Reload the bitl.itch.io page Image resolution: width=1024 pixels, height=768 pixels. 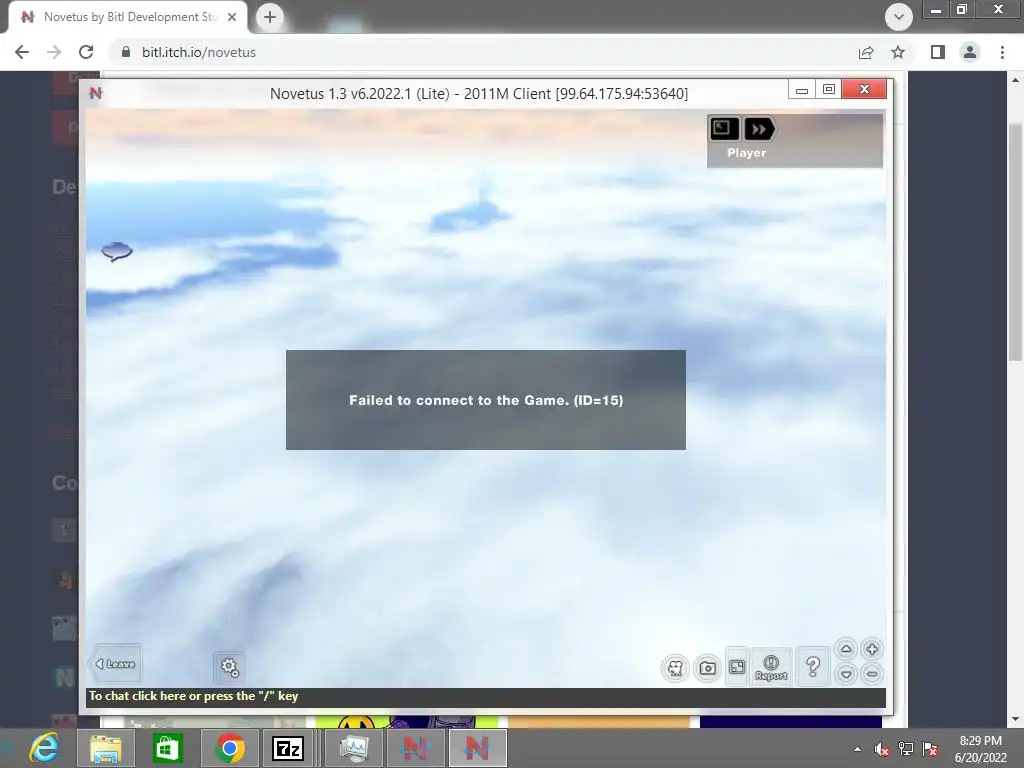tap(86, 52)
